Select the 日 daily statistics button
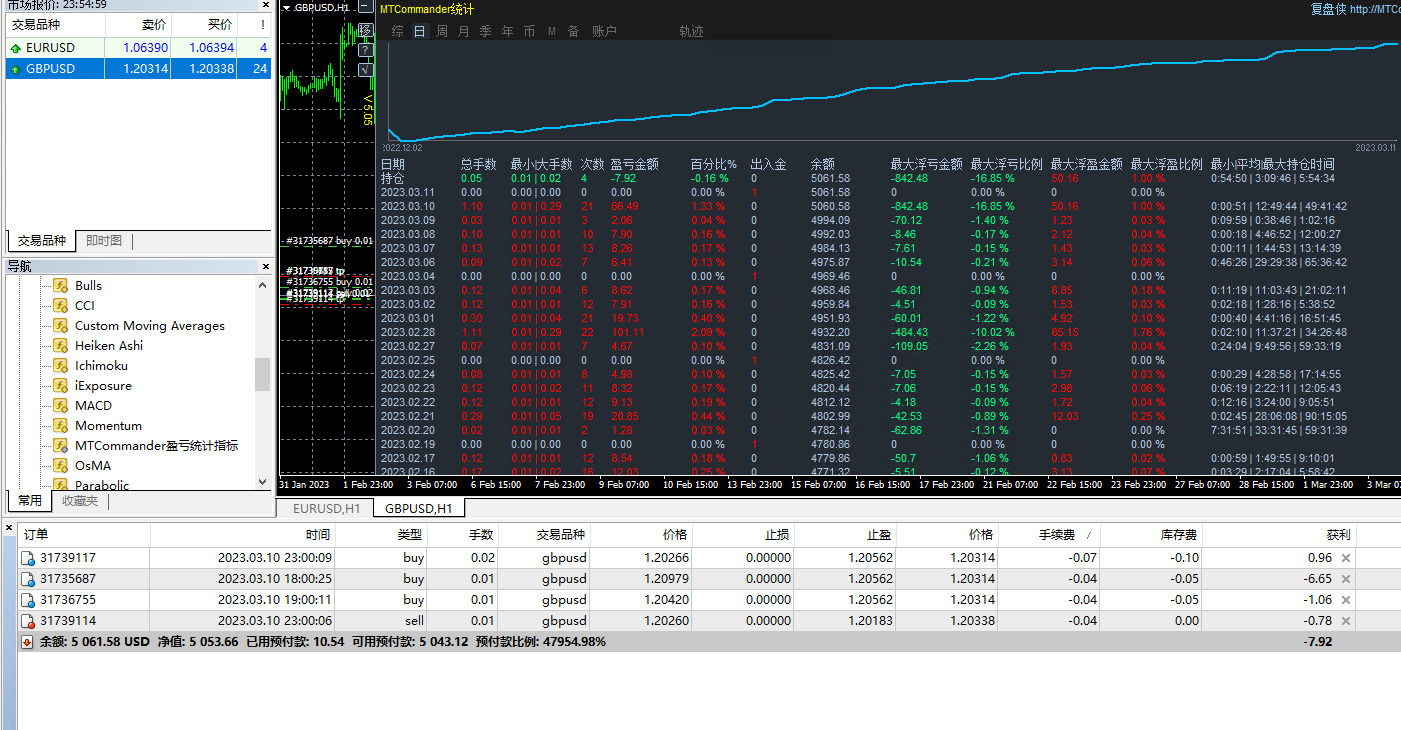1401x730 pixels. [x=419, y=32]
